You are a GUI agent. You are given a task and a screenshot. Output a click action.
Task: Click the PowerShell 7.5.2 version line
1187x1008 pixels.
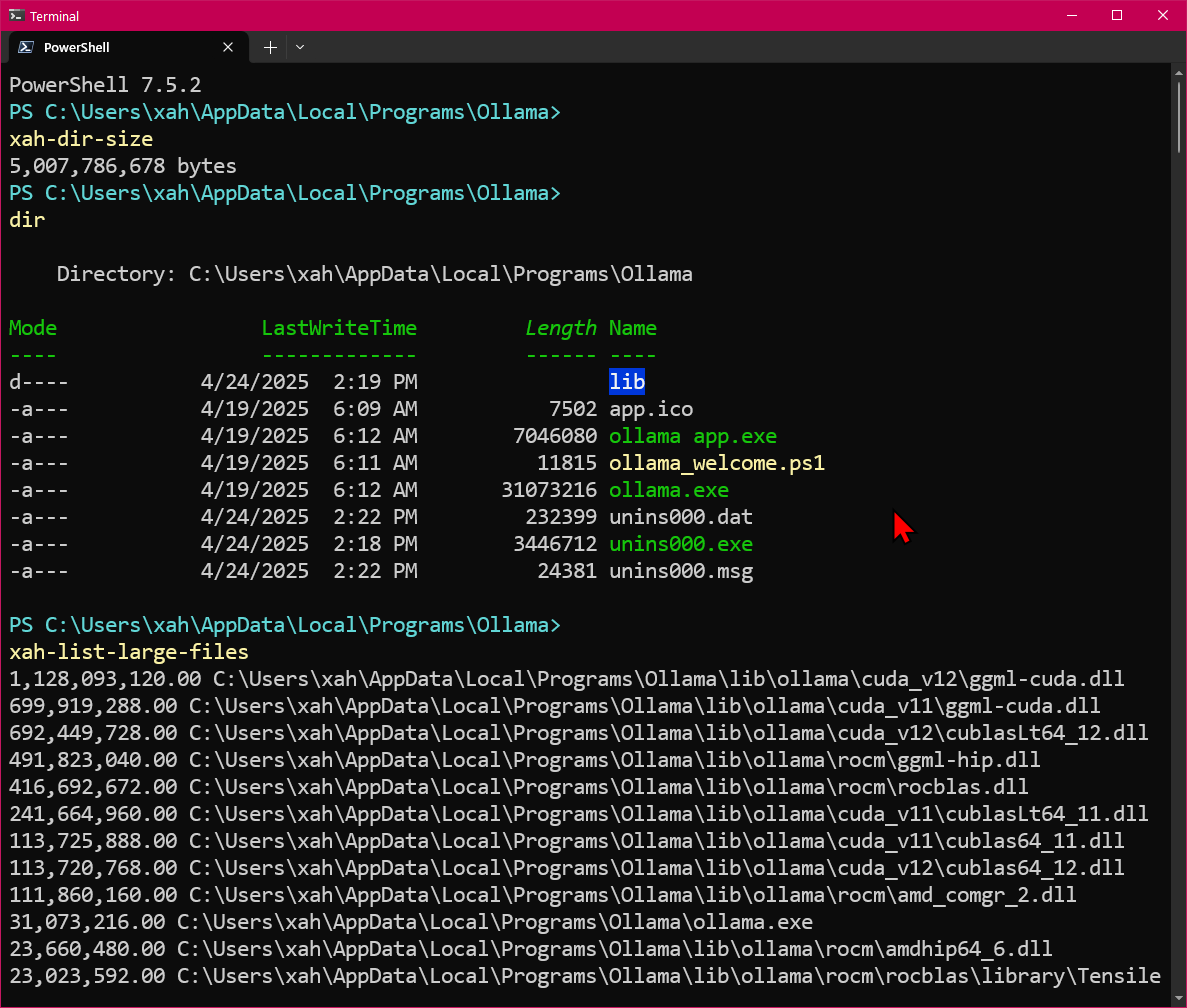[105, 85]
